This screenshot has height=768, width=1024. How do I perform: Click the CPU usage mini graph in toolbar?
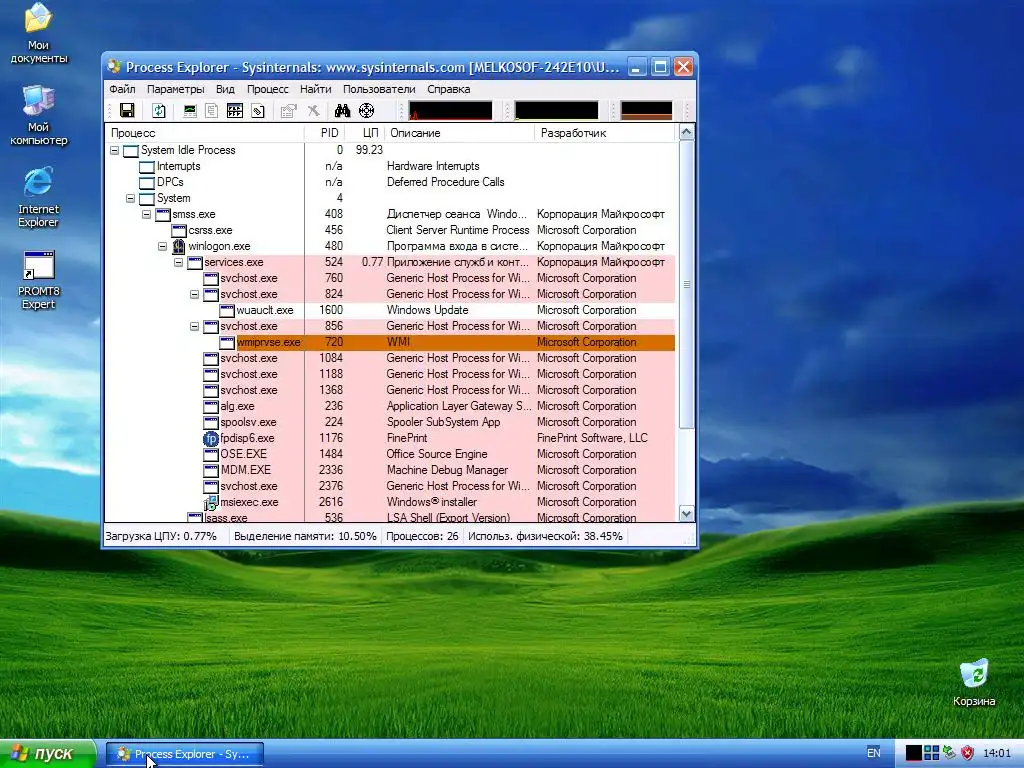click(451, 110)
